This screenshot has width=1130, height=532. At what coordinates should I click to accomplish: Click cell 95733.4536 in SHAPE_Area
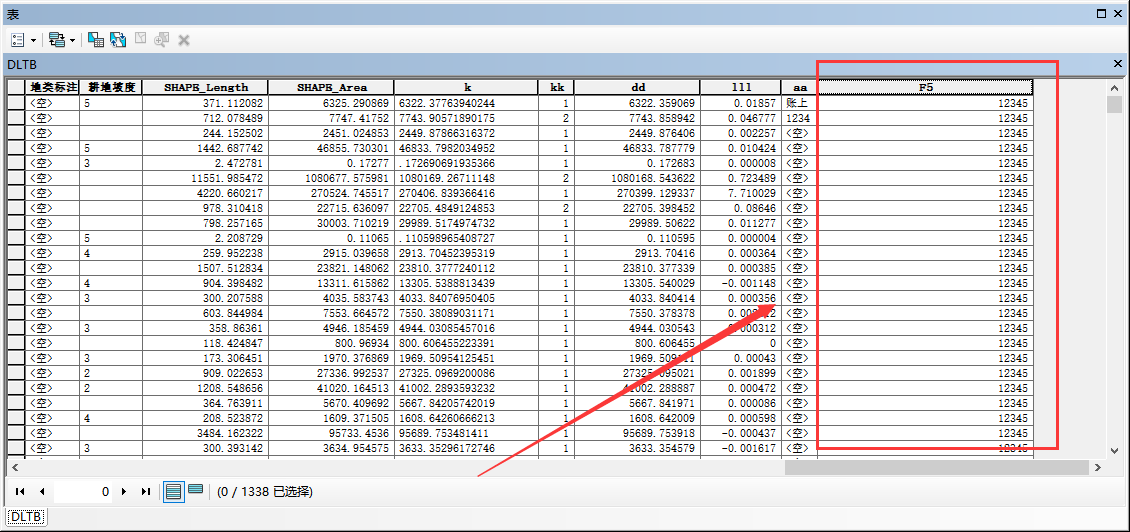[332, 433]
